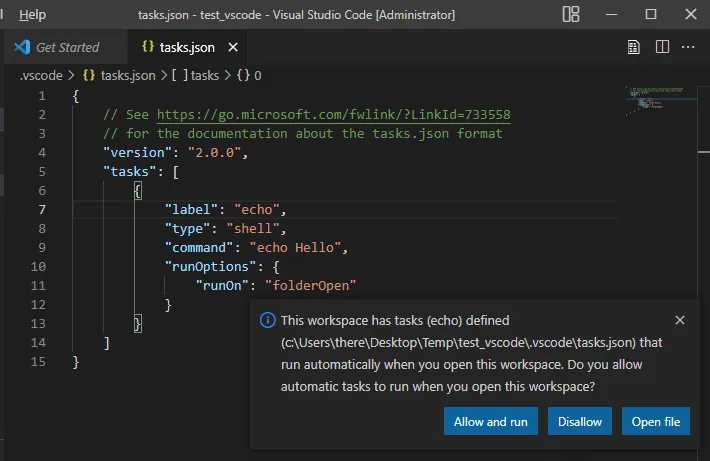Click line number 15 in the gutter

coord(38,361)
